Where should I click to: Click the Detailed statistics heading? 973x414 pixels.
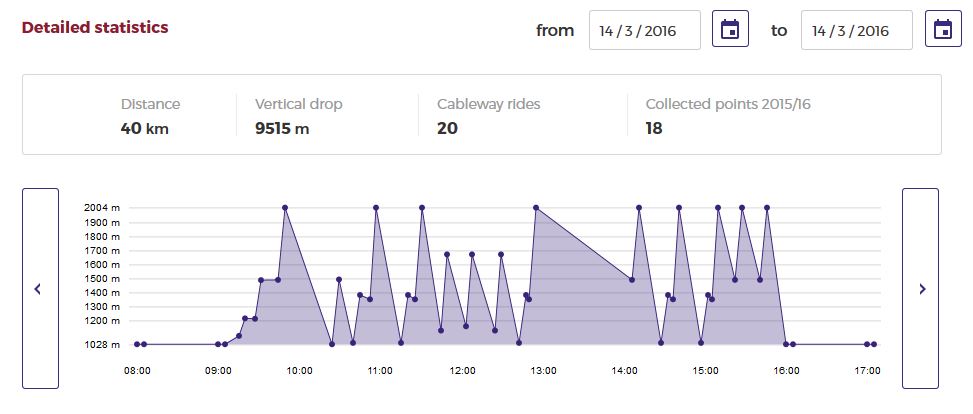click(x=95, y=28)
